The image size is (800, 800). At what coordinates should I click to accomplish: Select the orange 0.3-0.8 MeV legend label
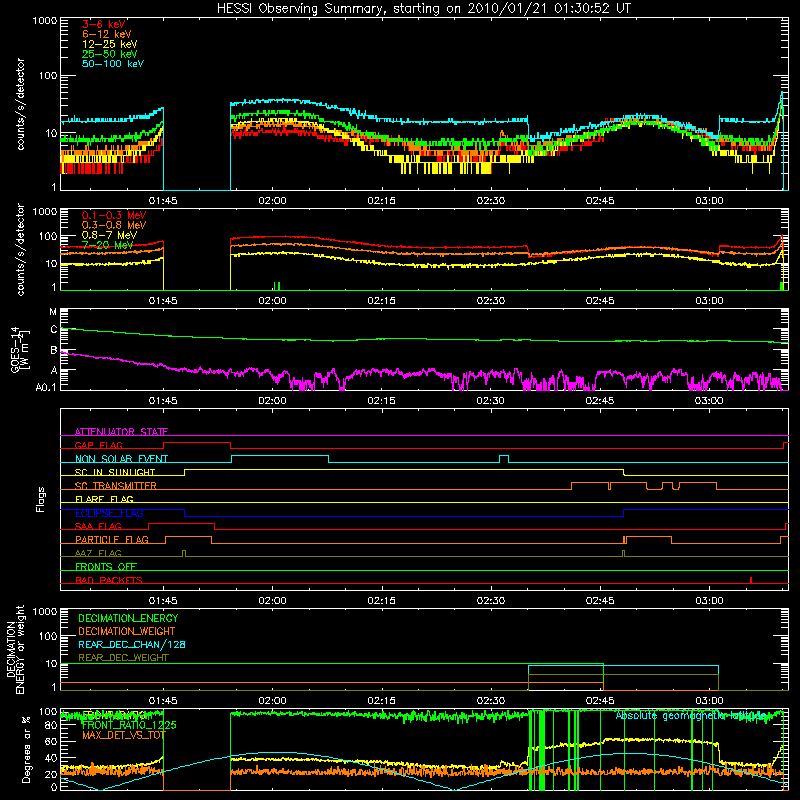114,225
